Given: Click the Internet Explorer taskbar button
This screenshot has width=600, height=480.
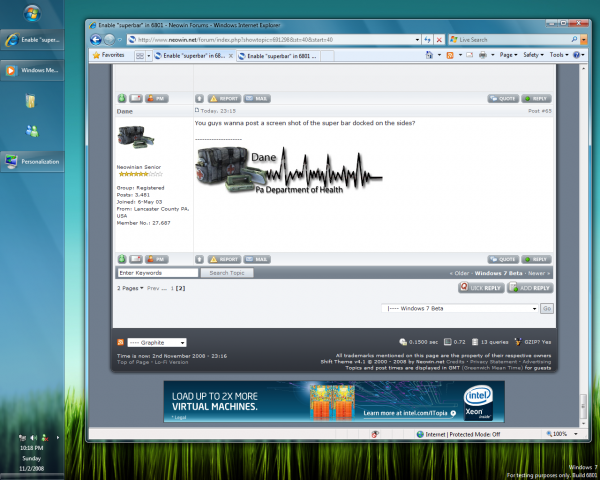Looking at the screenshot, I should (x=32, y=40).
